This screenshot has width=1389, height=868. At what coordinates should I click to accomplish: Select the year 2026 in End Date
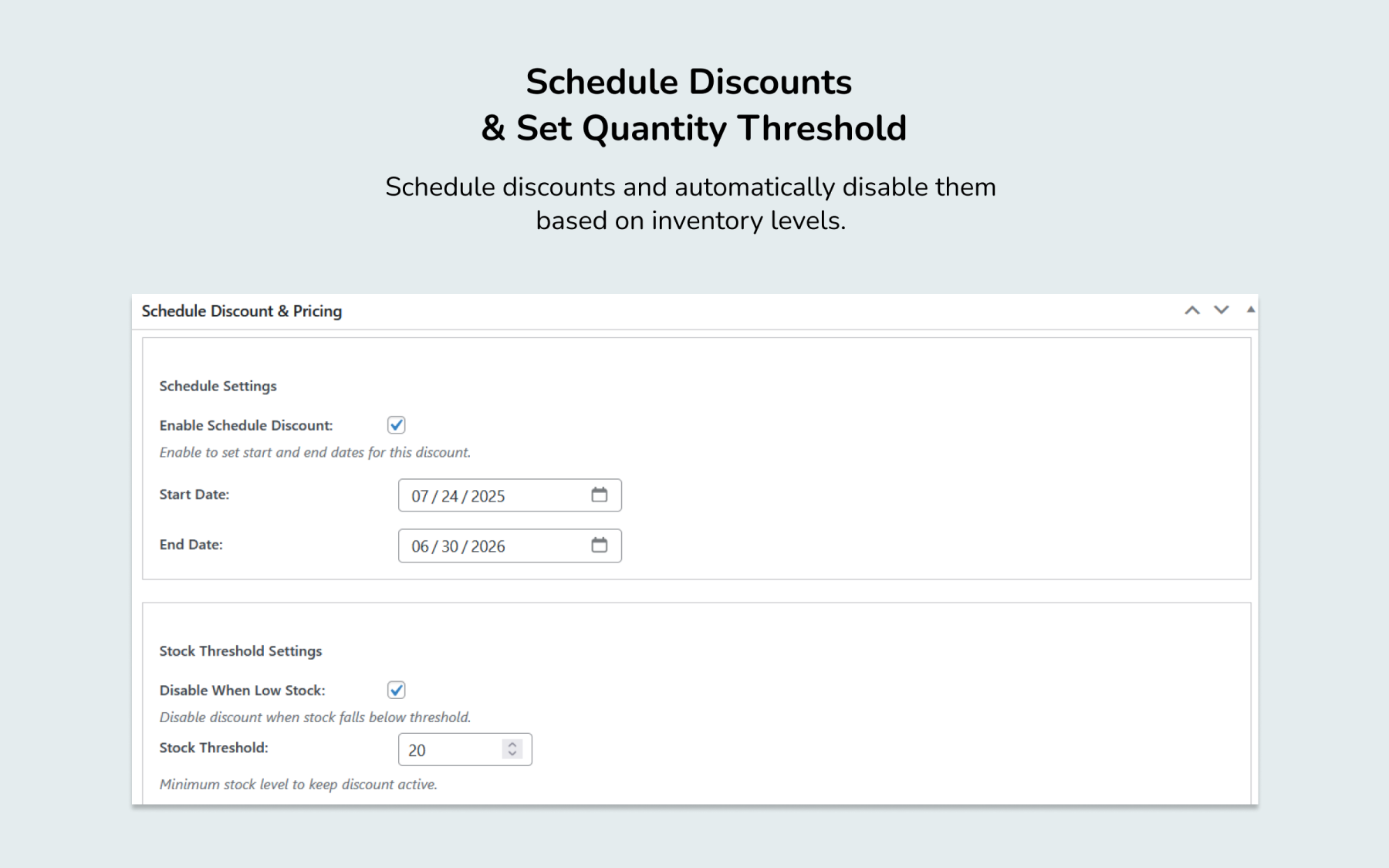click(x=488, y=546)
